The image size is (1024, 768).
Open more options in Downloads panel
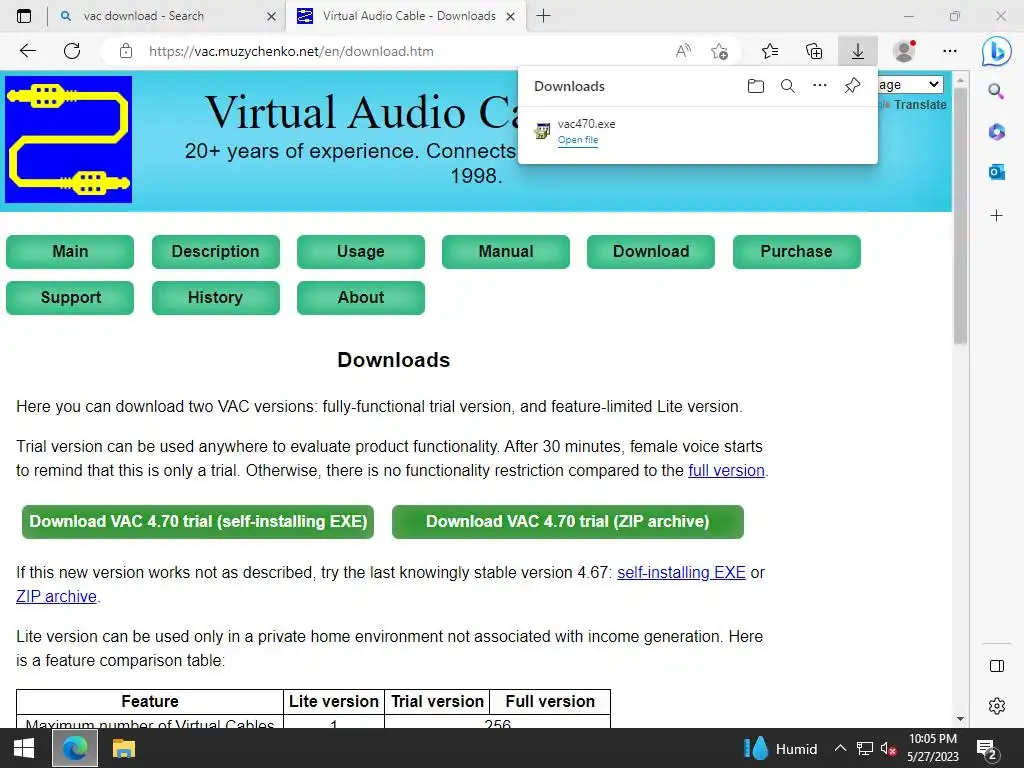[820, 86]
